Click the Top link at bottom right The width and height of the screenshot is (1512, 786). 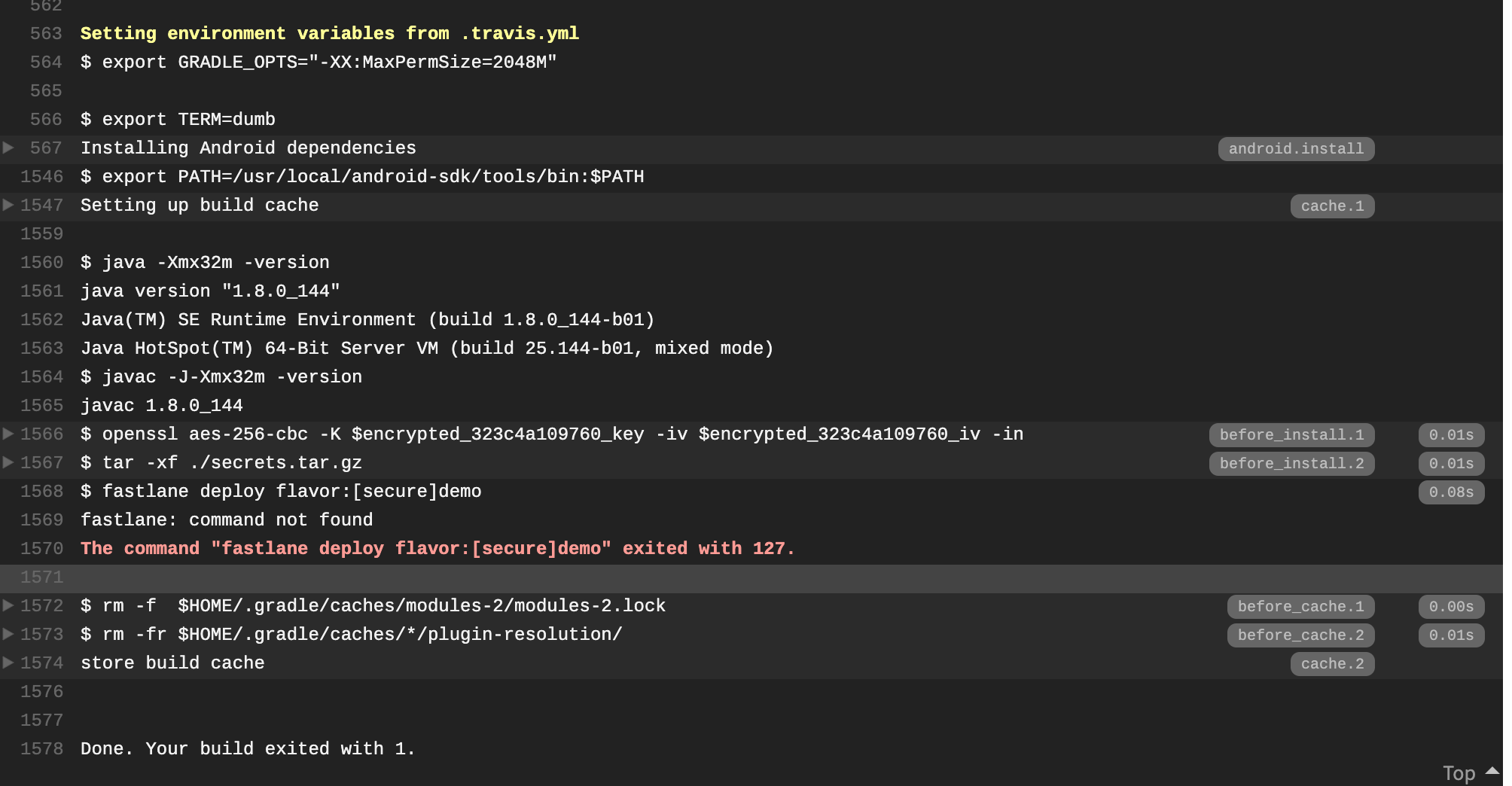(x=1459, y=772)
